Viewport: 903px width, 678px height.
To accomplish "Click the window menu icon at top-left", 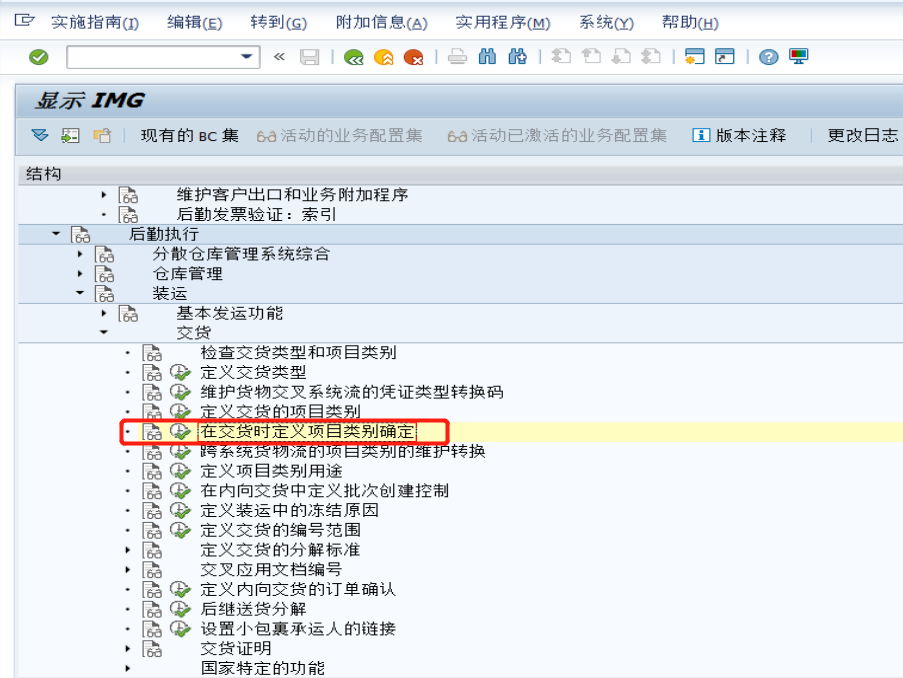I will pyautogui.click(x=24, y=21).
